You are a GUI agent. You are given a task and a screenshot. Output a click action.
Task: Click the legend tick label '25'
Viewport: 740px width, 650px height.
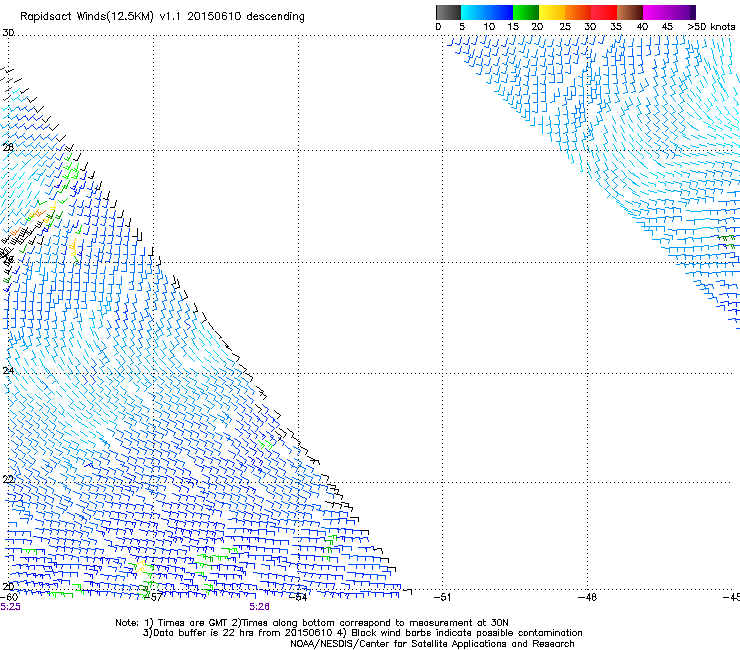point(565,26)
